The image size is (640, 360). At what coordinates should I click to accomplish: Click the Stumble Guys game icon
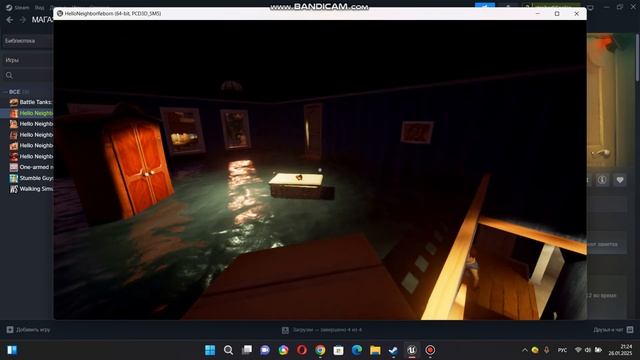point(14,178)
